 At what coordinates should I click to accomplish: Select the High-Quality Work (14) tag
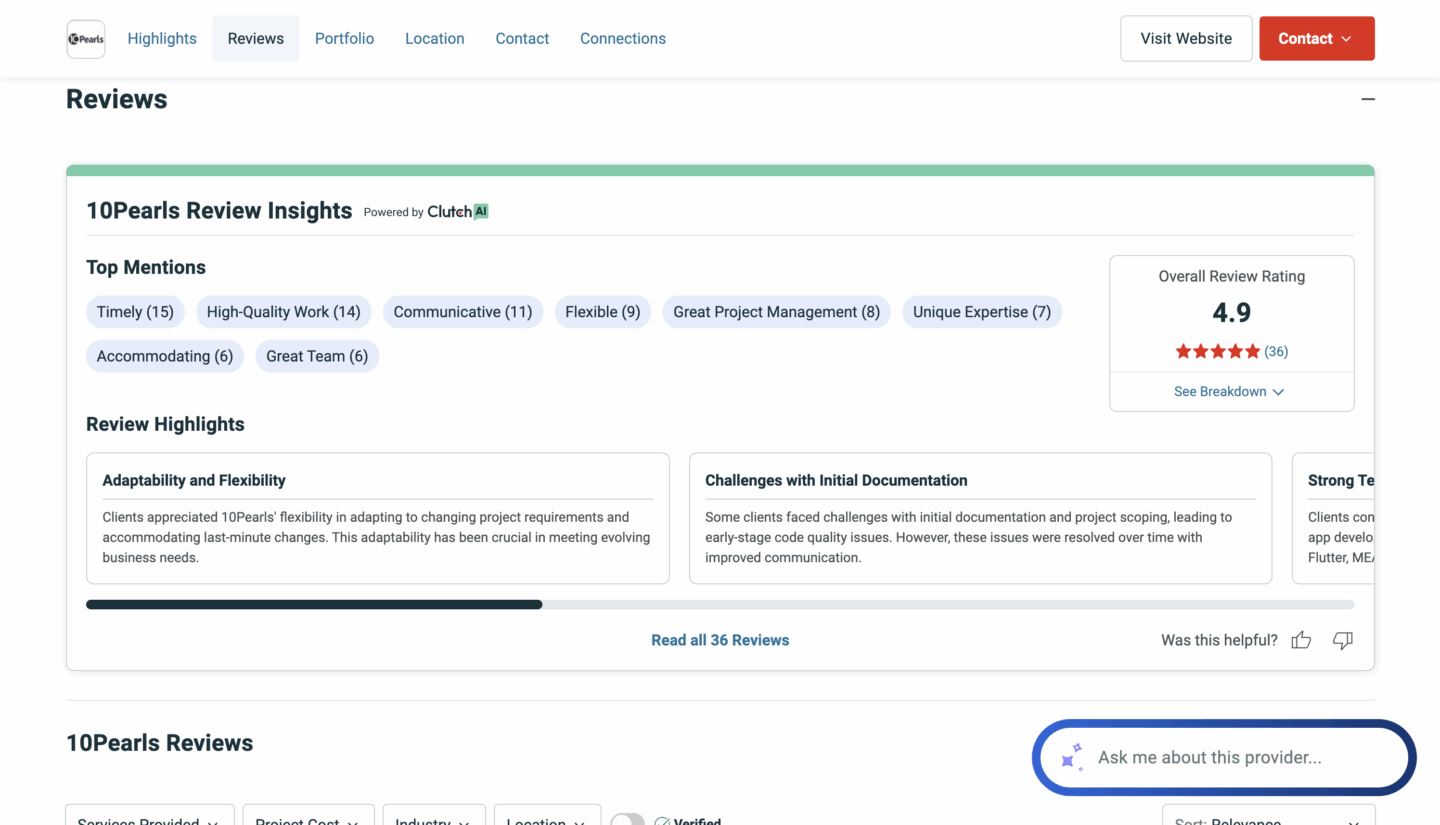[283, 312]
